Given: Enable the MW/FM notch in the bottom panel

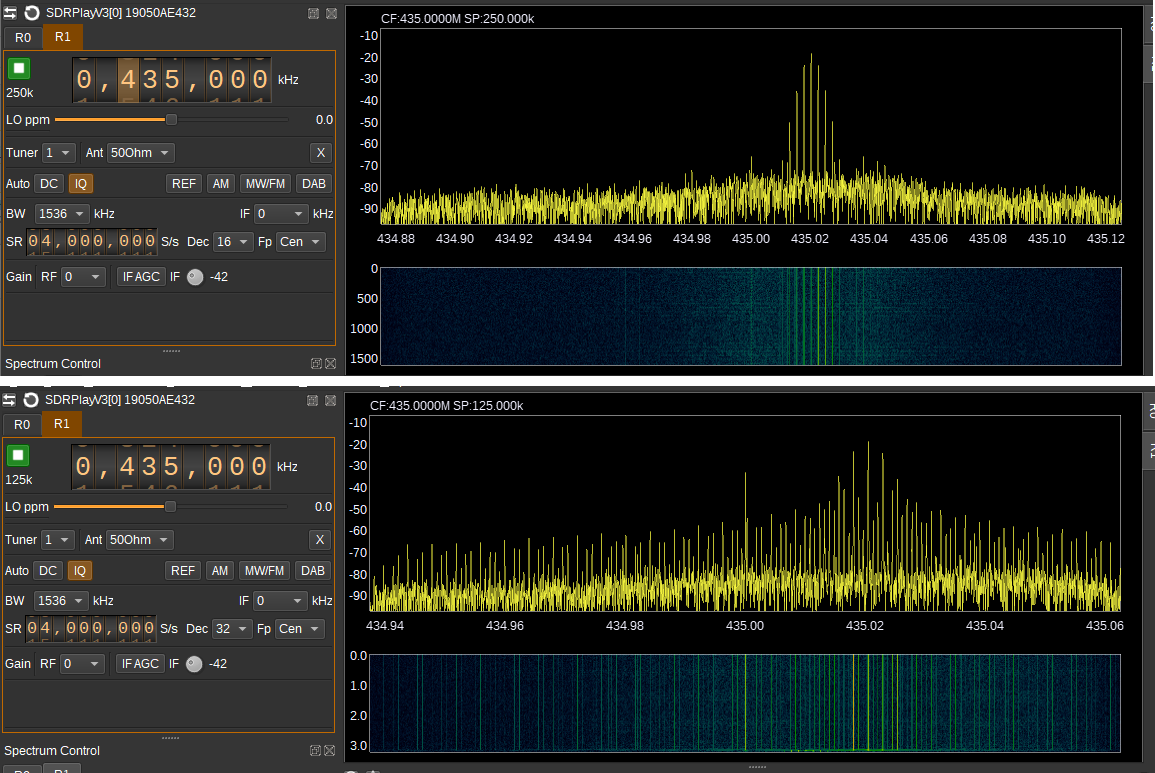Looking at the screenshot, I should tap(264, 570).
